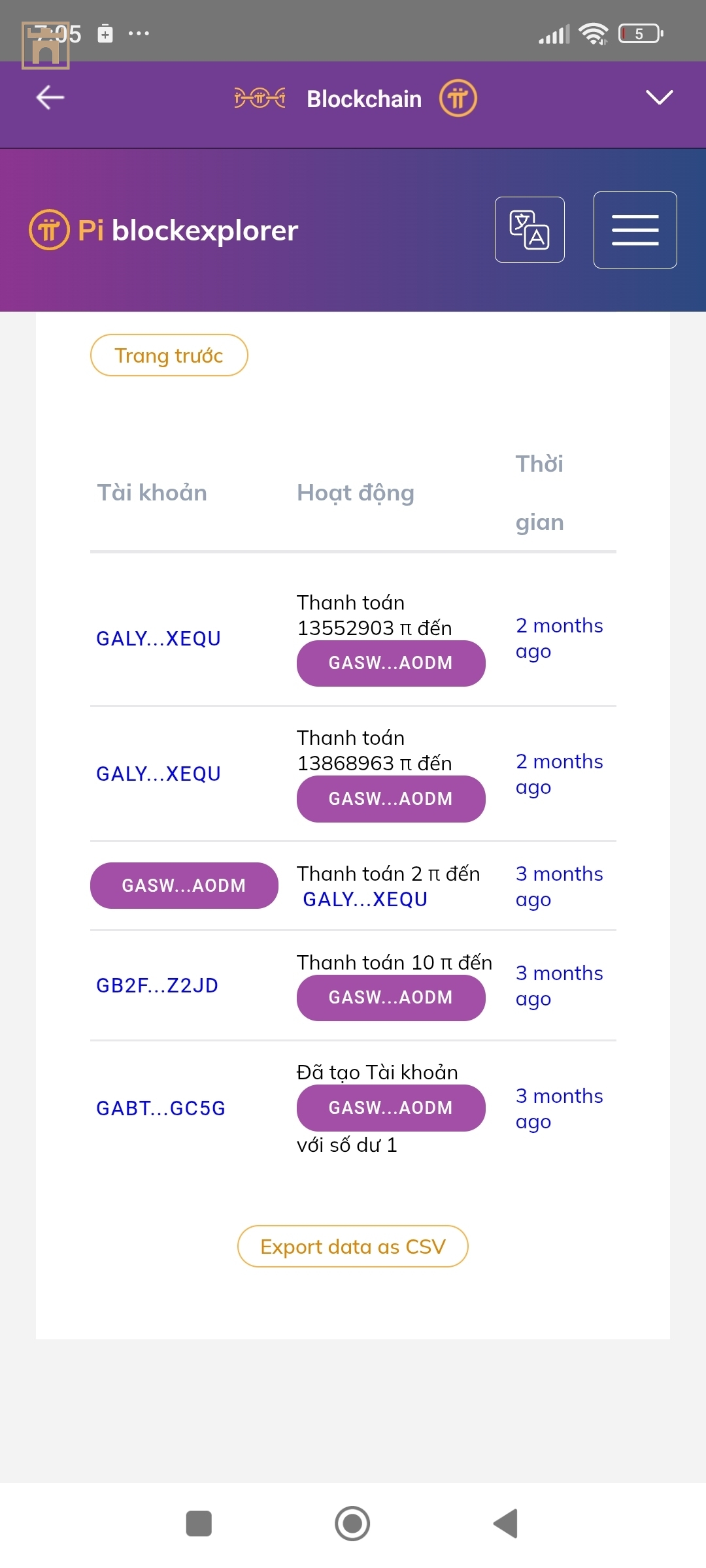The image size is (706, 1568).
Task: Go to previous page via Trang trước
Action: click(169, 355)
